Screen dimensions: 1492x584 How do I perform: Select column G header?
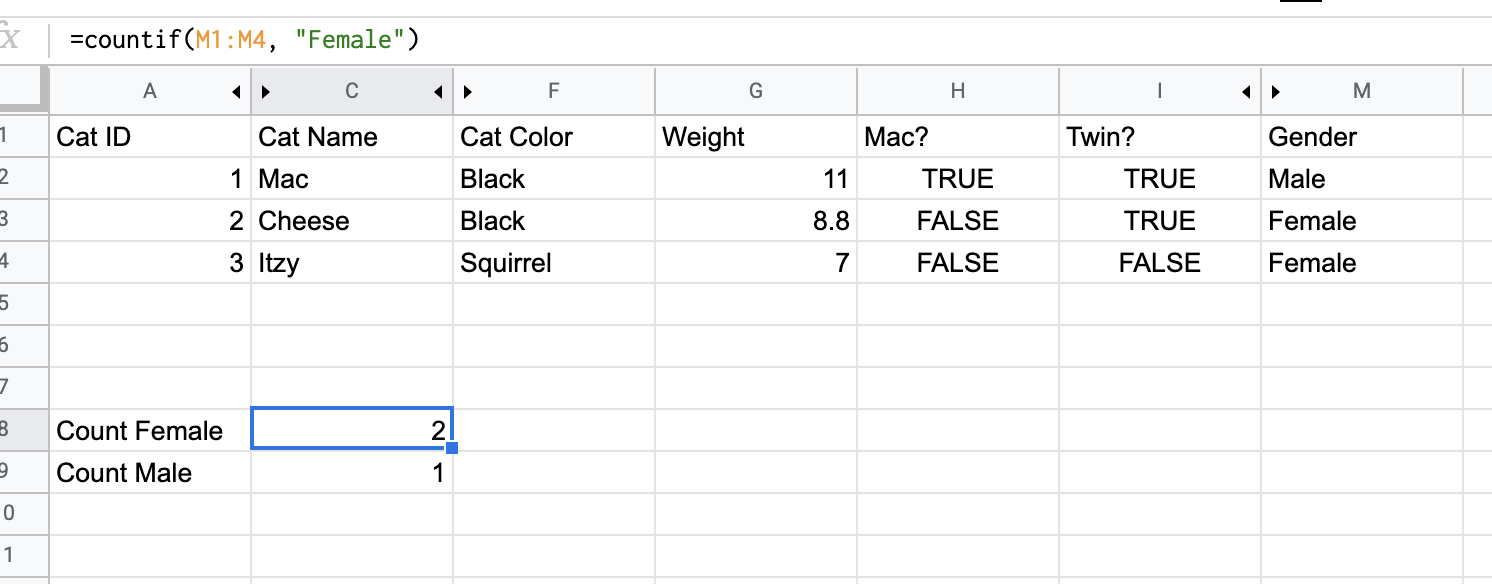[756, 91]
